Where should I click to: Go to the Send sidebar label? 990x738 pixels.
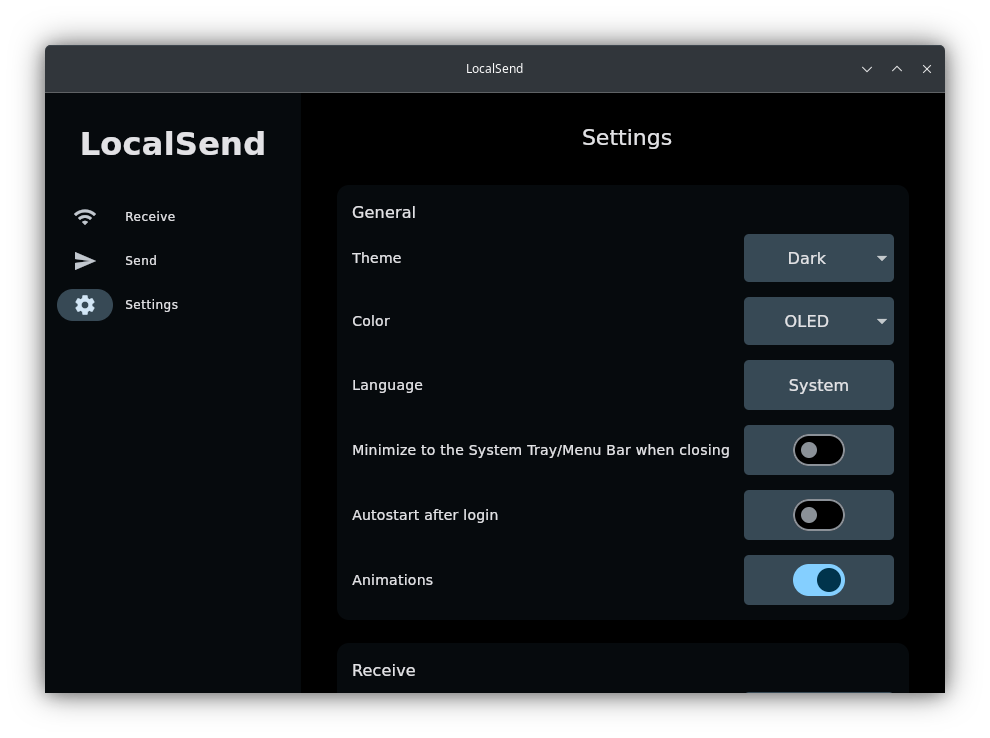[141, 261]
